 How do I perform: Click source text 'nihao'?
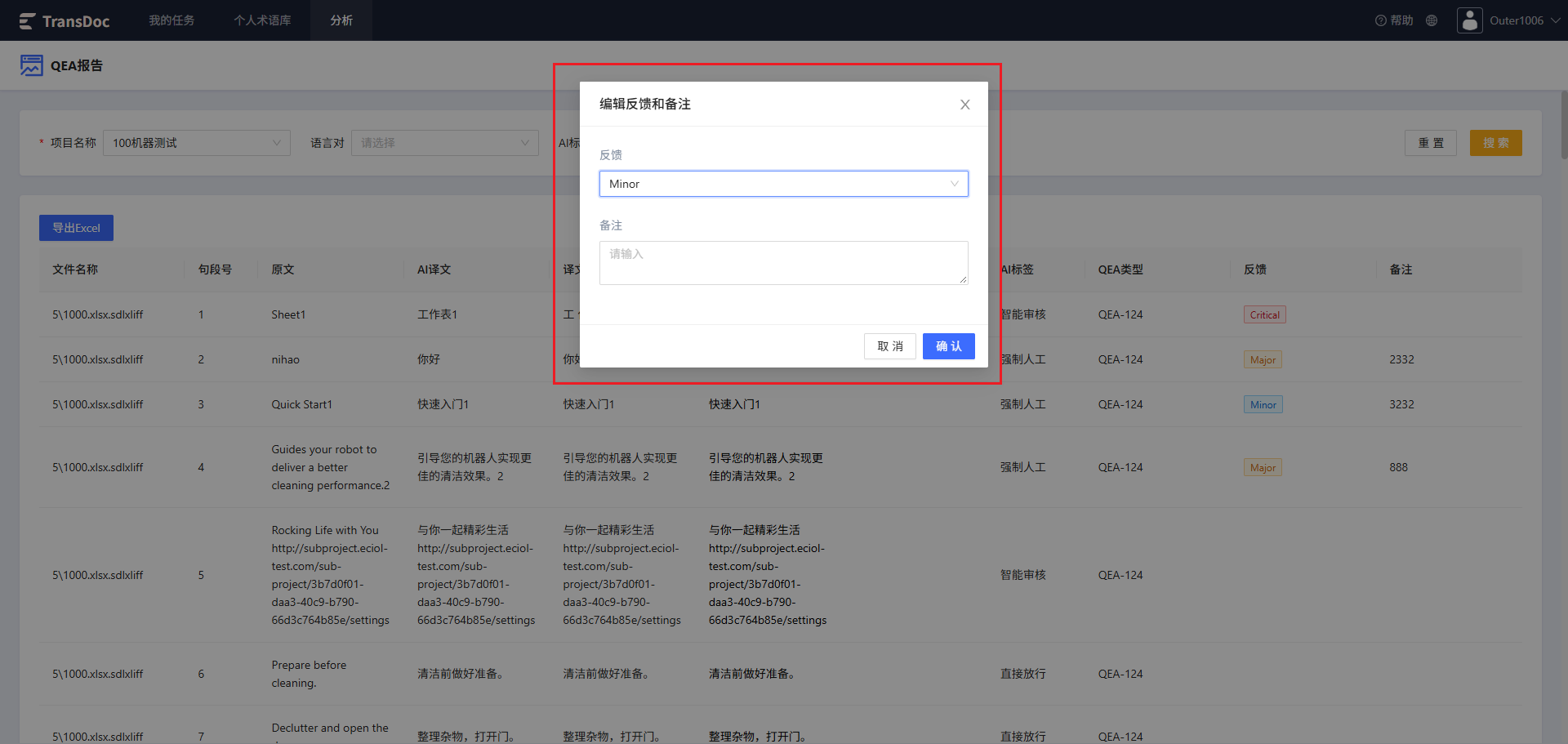[286, 359]
